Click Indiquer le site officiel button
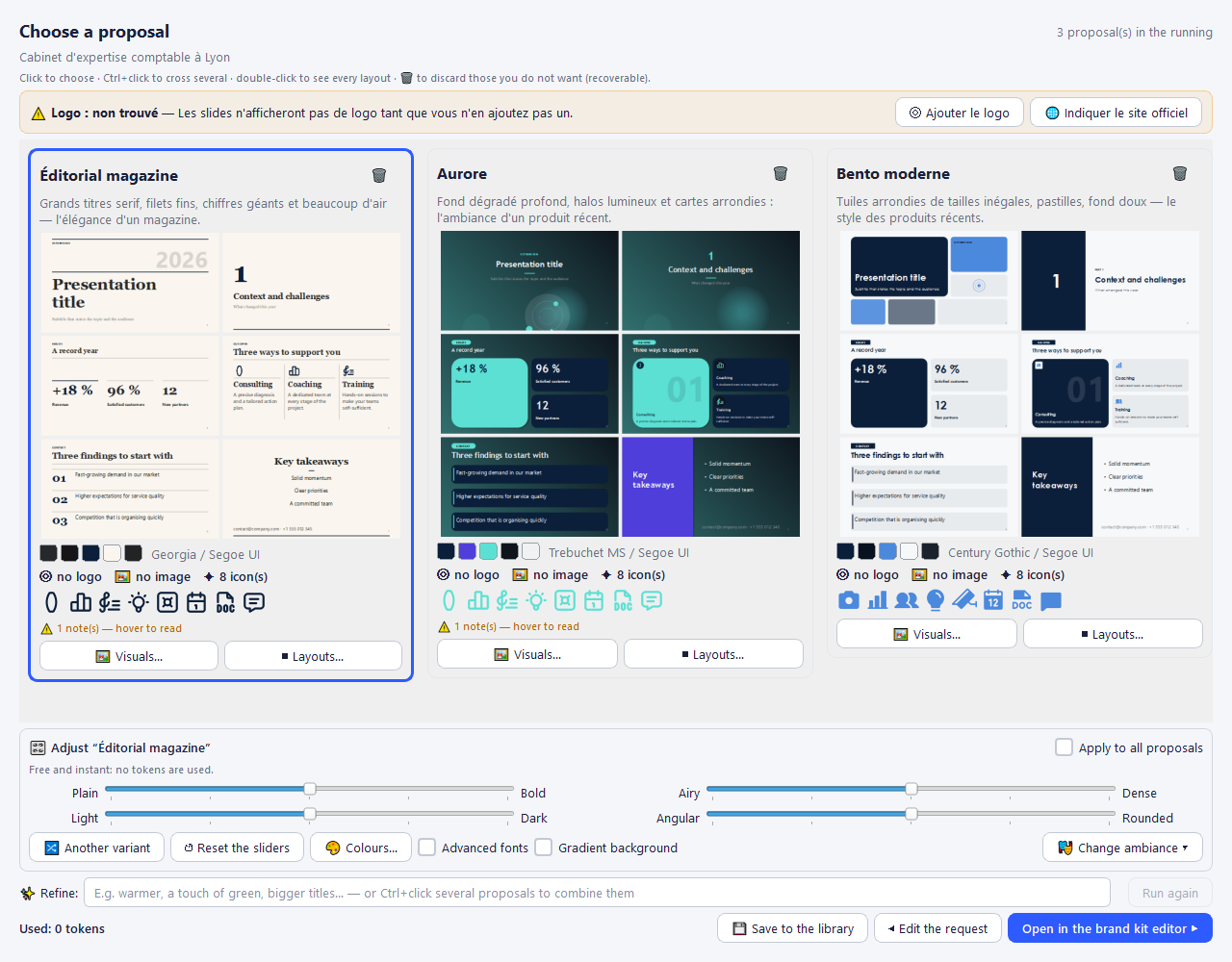1232x962 pixels. click(1116, 113)
